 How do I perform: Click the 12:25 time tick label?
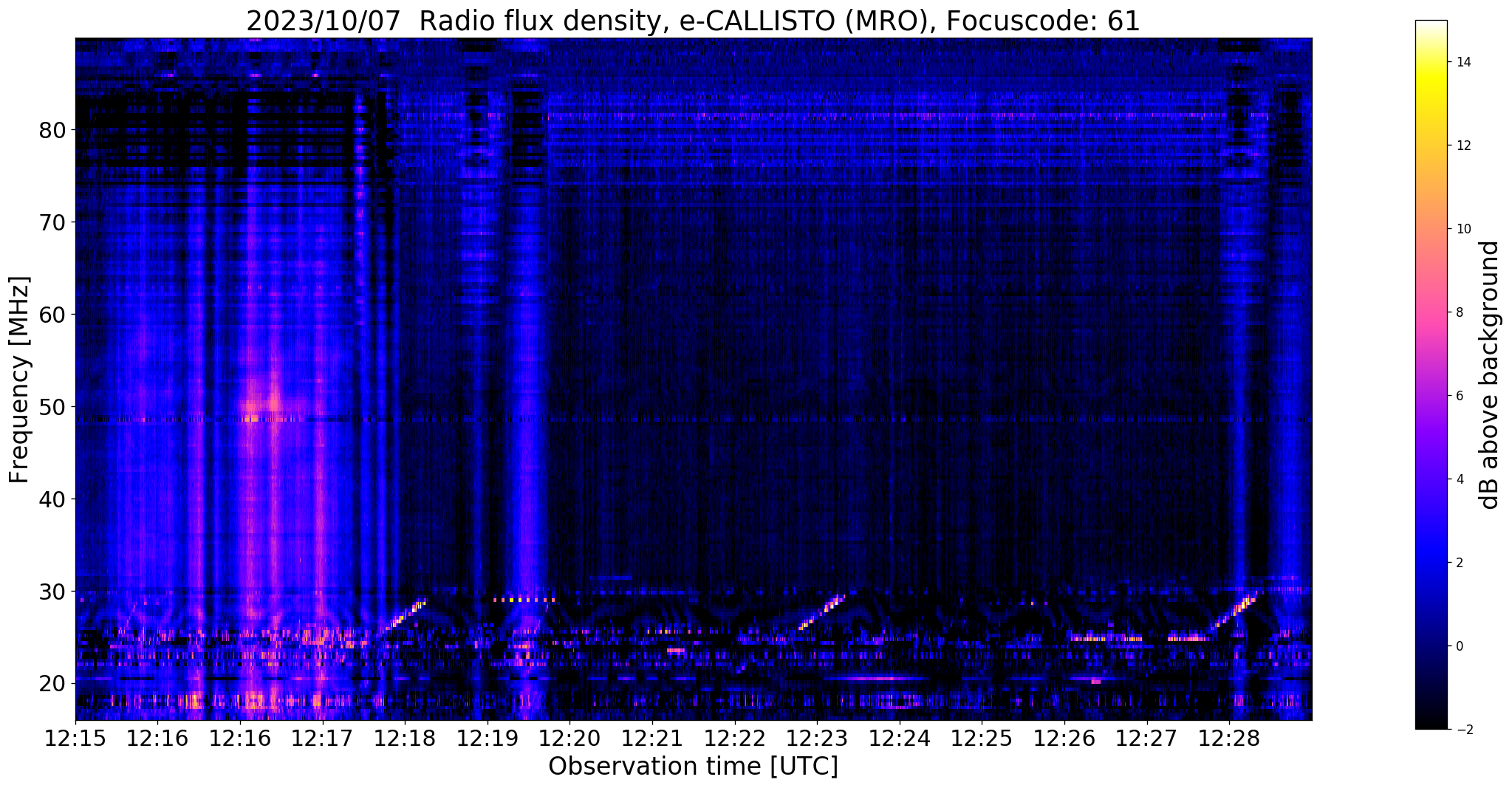pyautogui.click(x=982, y=738)
